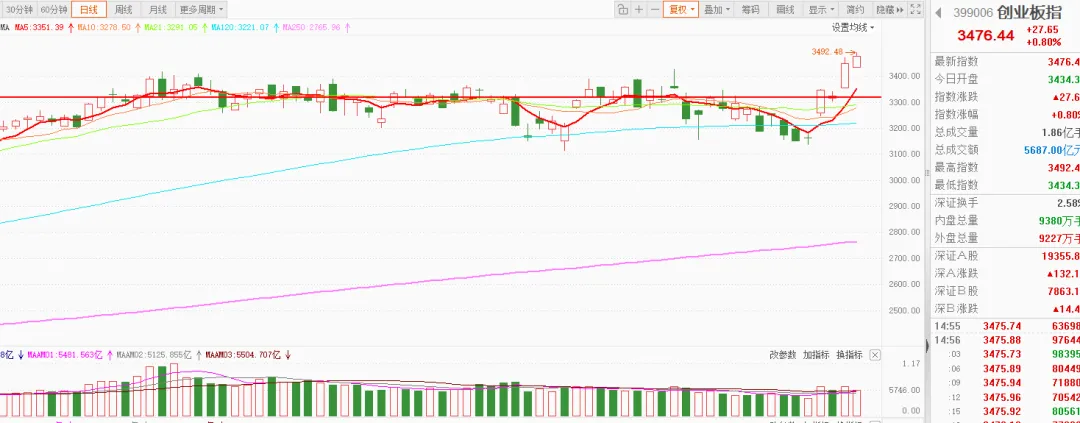Click the MAAMO2 volume indicator label
The width and height of the screenshot is (1080, 423).
click(154, 355)
